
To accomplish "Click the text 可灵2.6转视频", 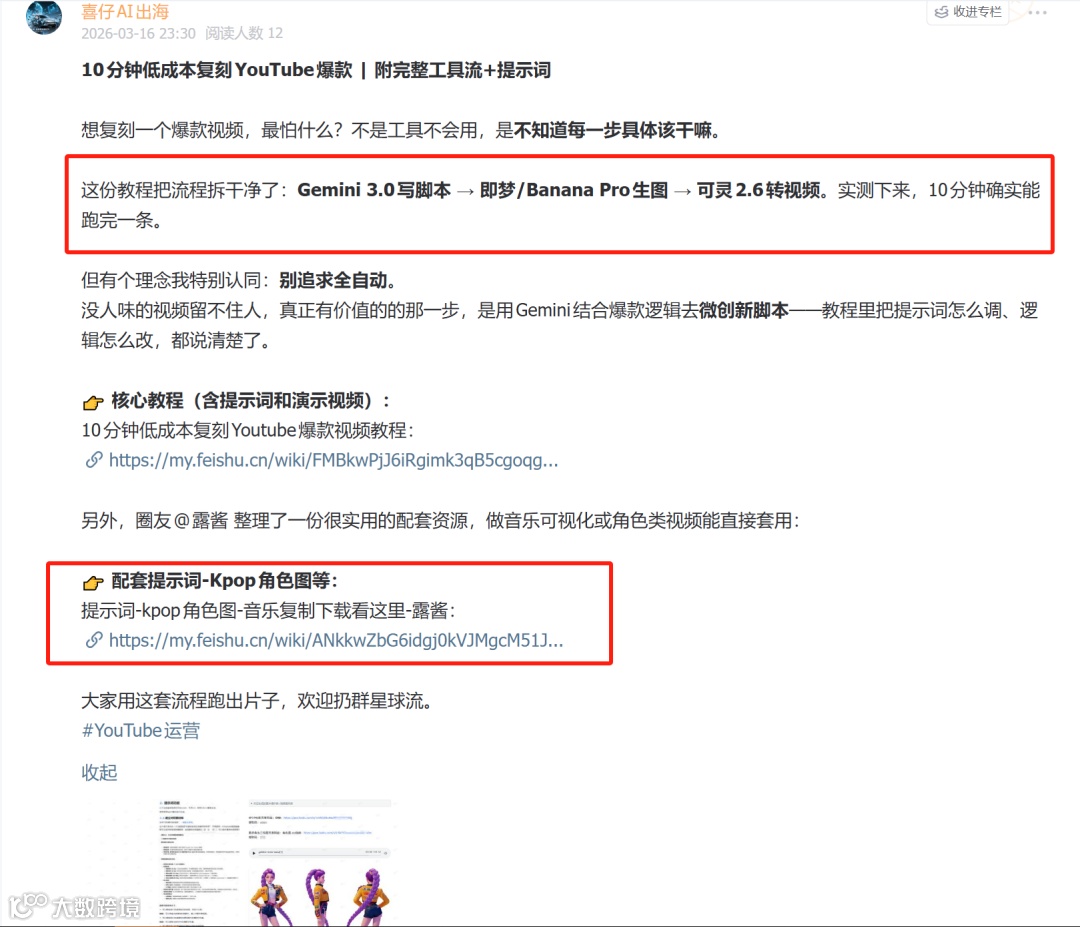I will pos(758,190).
